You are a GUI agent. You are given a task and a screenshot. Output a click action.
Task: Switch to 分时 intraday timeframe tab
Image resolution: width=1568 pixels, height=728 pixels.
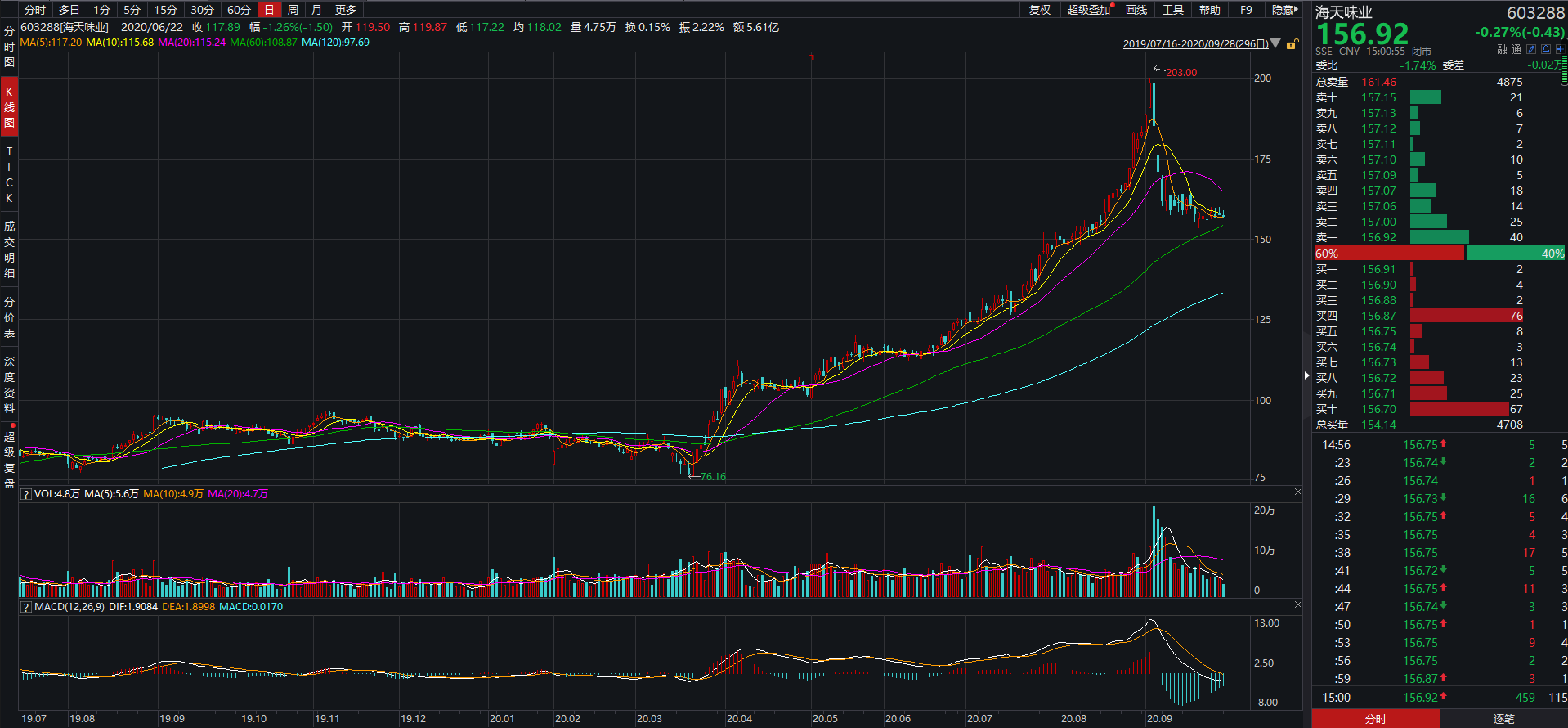(35, 10)
